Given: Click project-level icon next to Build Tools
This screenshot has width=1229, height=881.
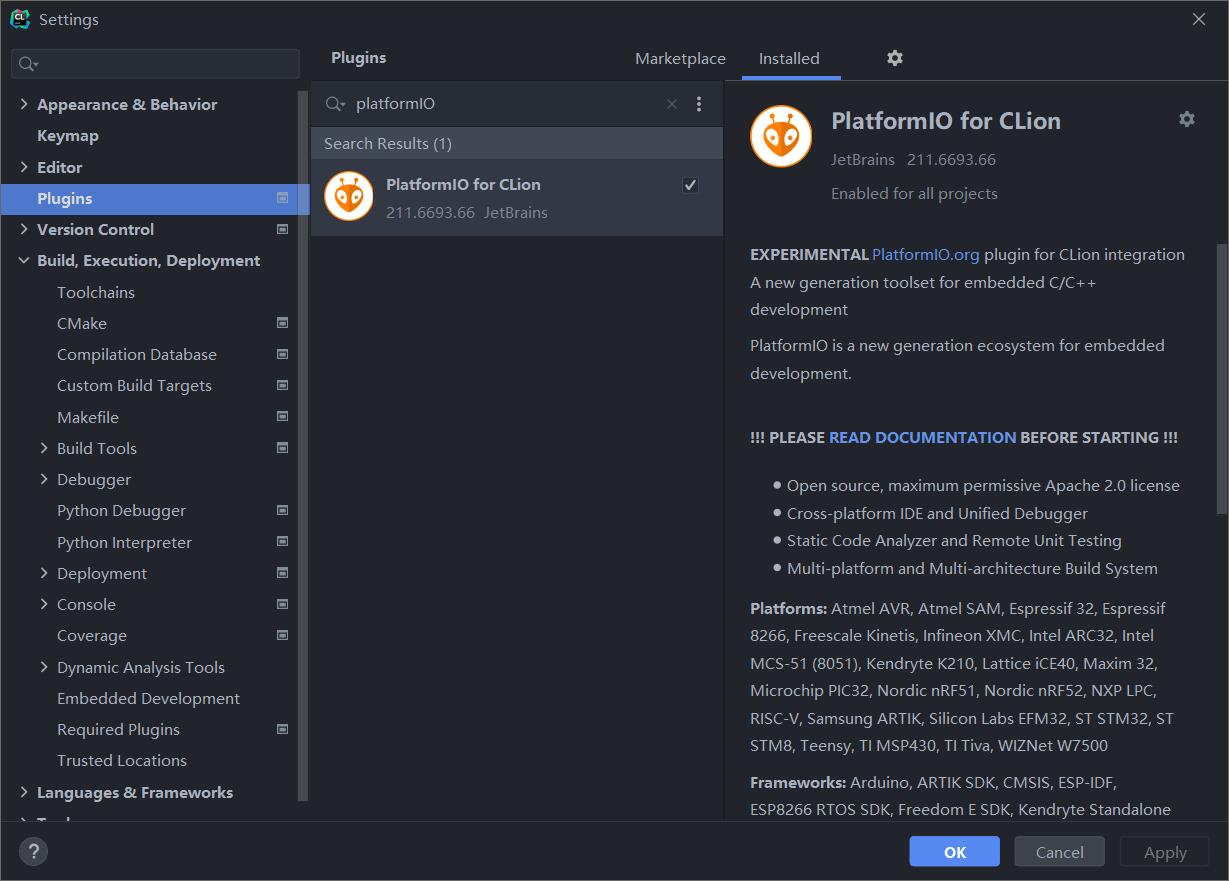Looking at the screenshot, I should tap(282, 448).
